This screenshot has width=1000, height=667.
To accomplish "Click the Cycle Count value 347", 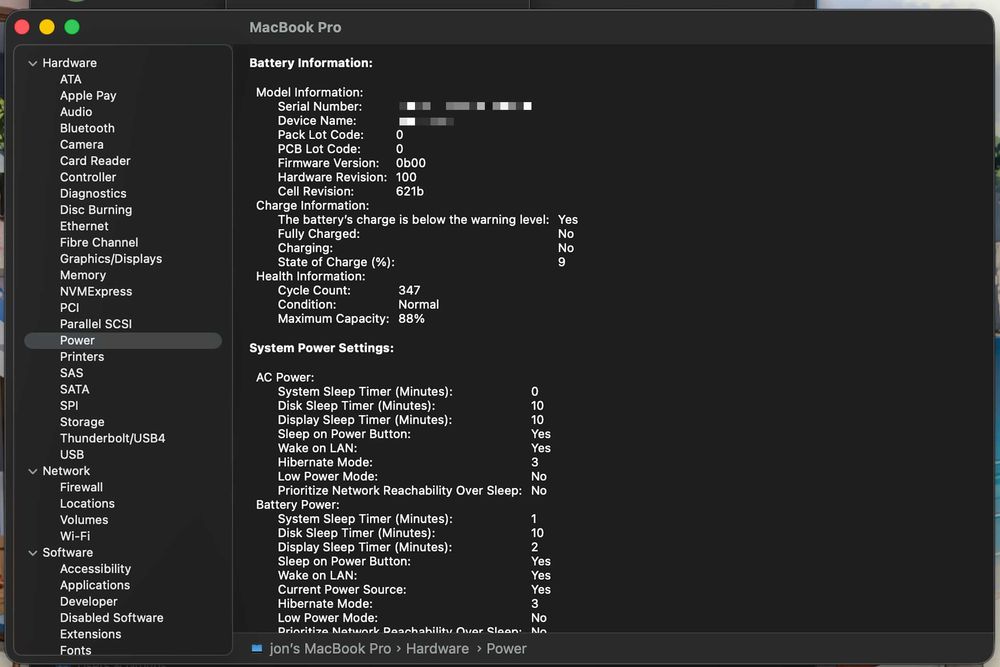I will pos(409,290).
